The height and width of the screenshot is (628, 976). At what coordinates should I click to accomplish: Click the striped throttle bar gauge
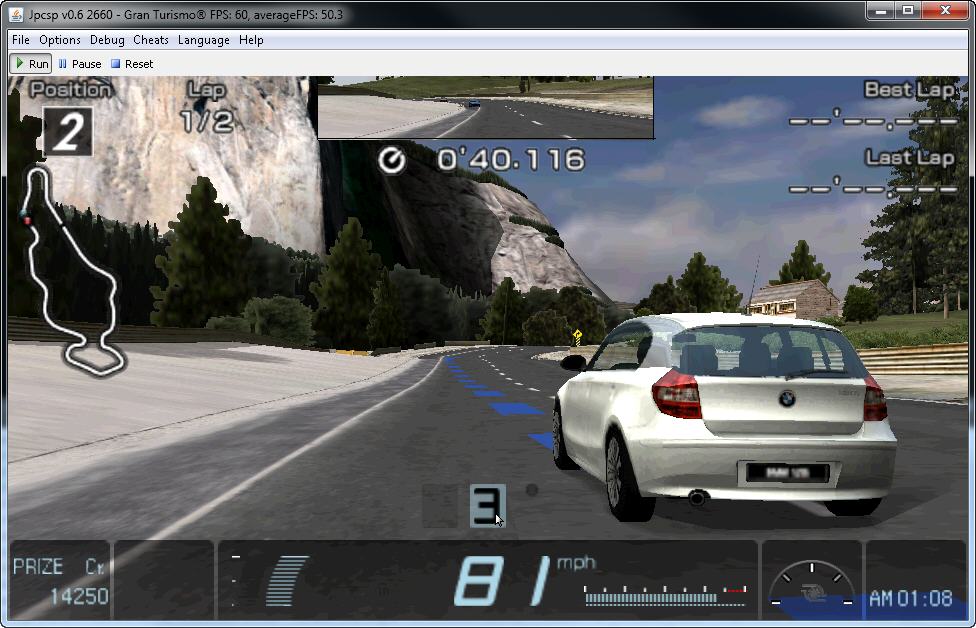(286, 580)
